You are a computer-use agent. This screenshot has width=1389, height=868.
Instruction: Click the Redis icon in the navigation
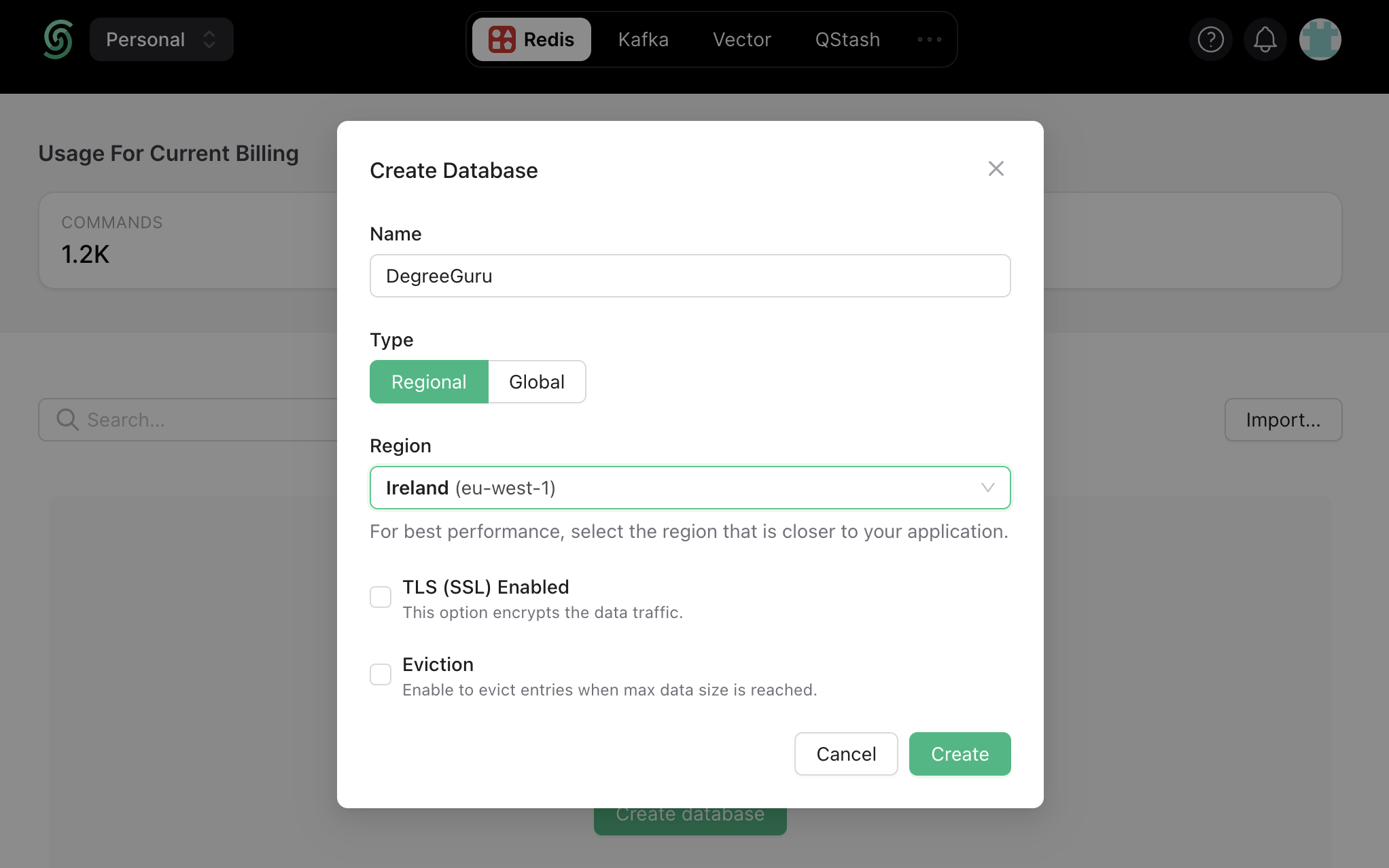(502, 39)
